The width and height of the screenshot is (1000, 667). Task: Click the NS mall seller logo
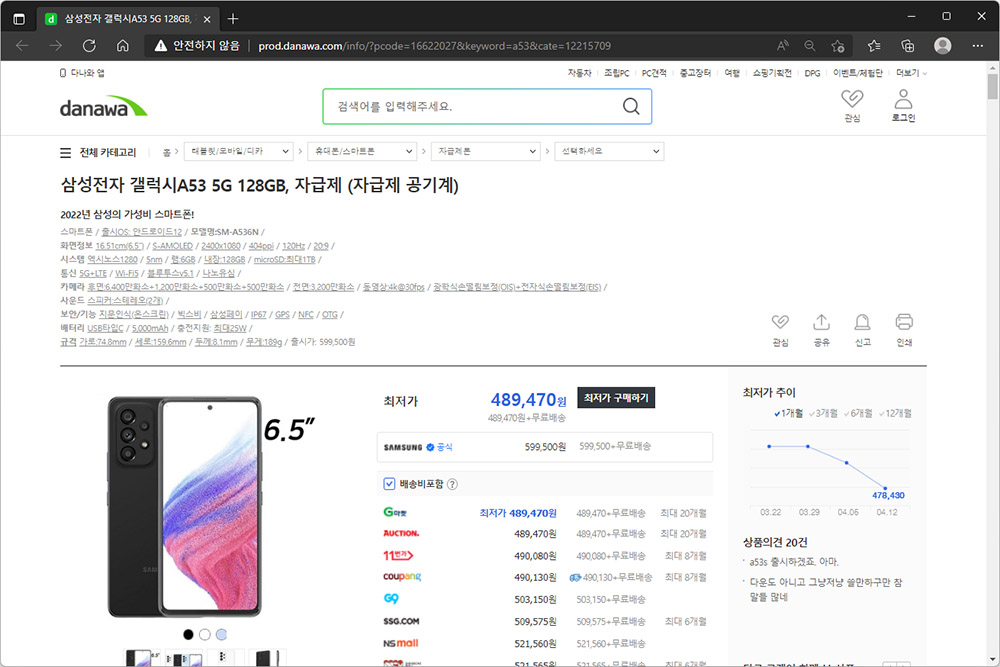click(401, 643)
